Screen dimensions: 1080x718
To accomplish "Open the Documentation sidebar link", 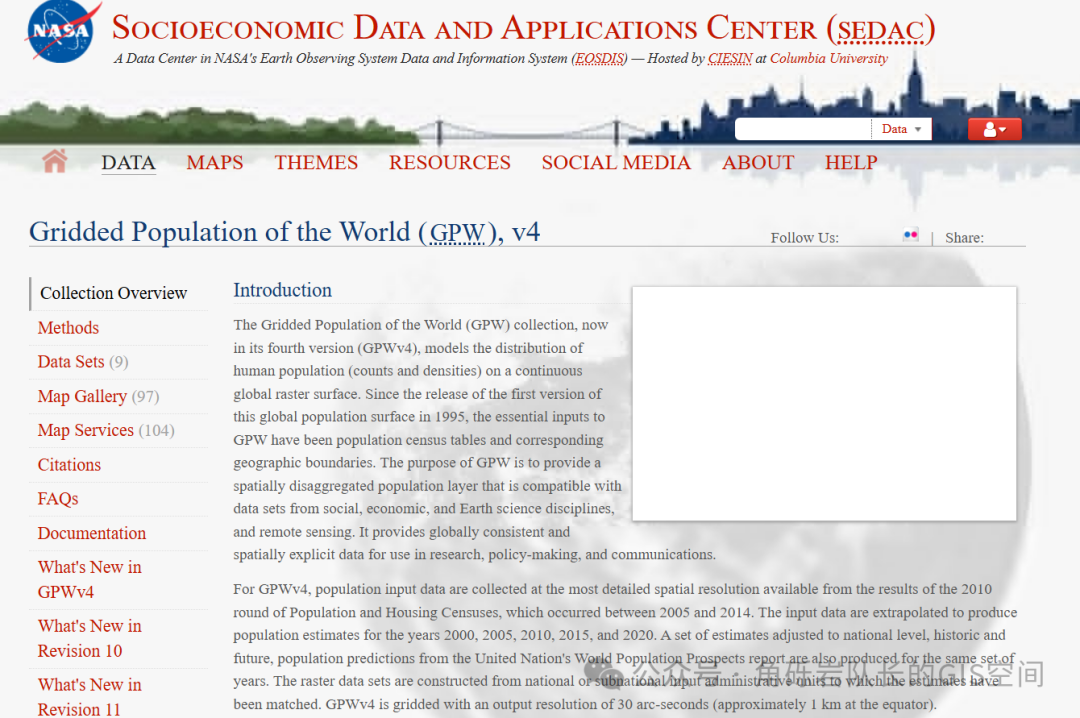I will click(x=92, y=533).
